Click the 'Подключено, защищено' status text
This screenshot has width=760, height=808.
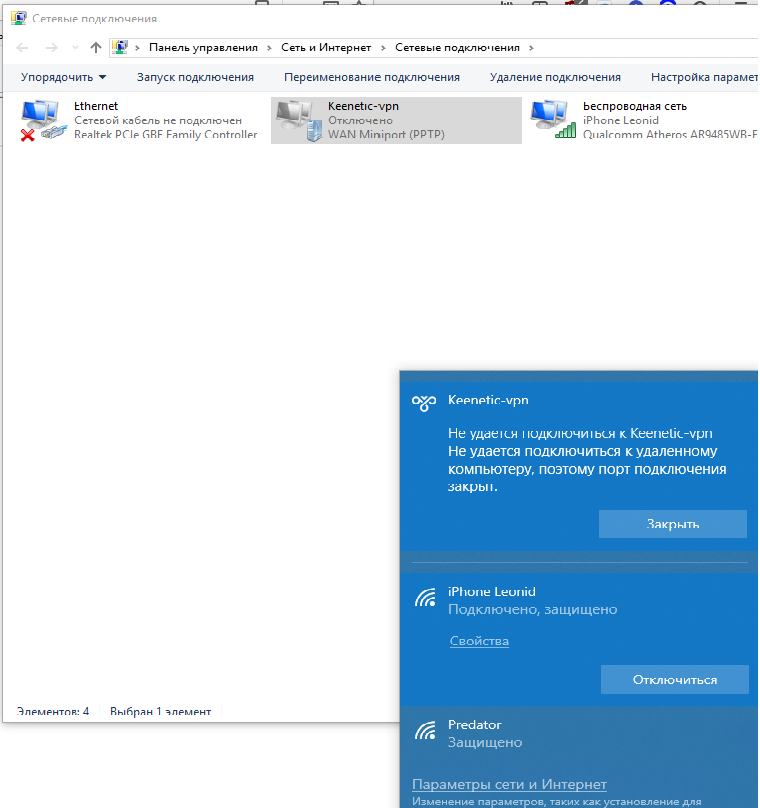pos(532,609)
